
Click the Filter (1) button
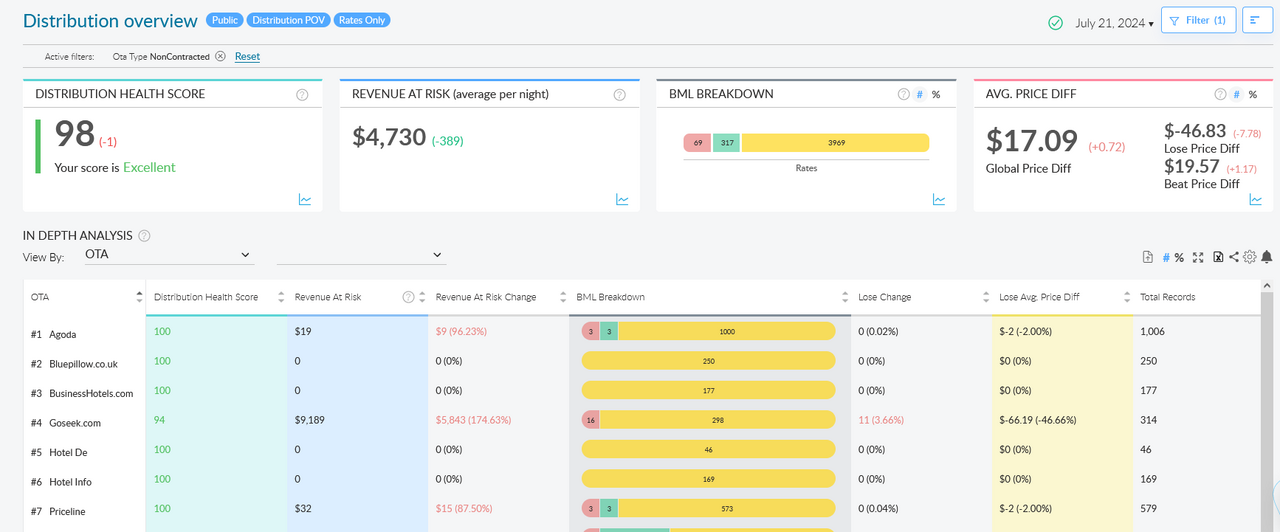point(1198,21)
